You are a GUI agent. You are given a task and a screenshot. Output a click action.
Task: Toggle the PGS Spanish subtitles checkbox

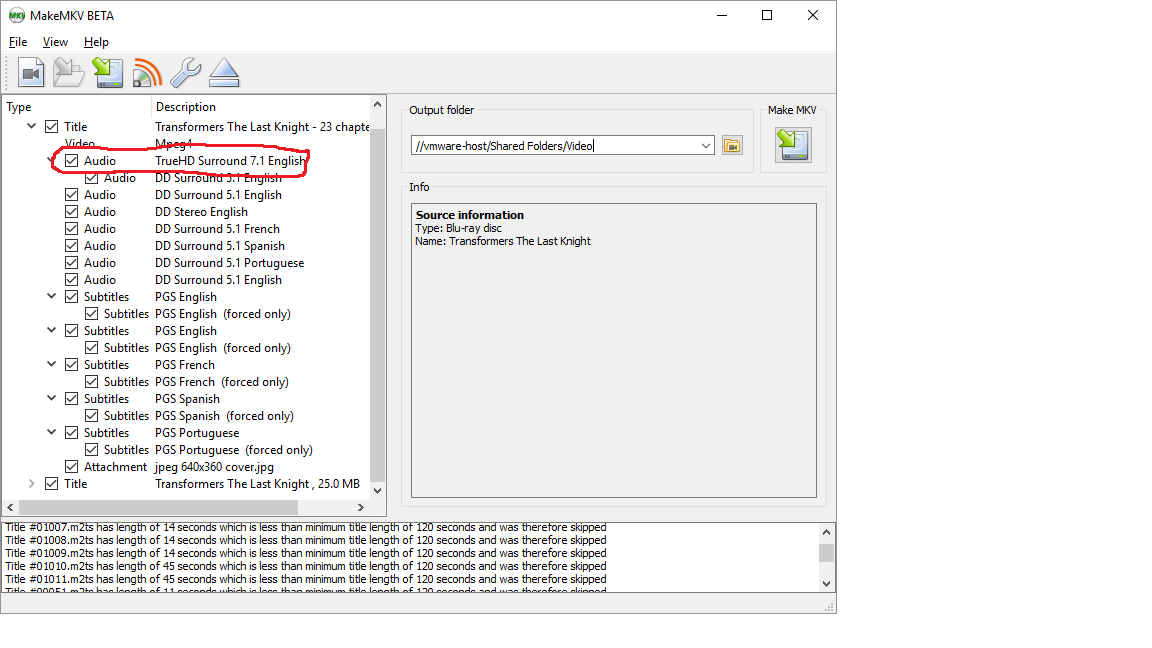click(71, 398)
